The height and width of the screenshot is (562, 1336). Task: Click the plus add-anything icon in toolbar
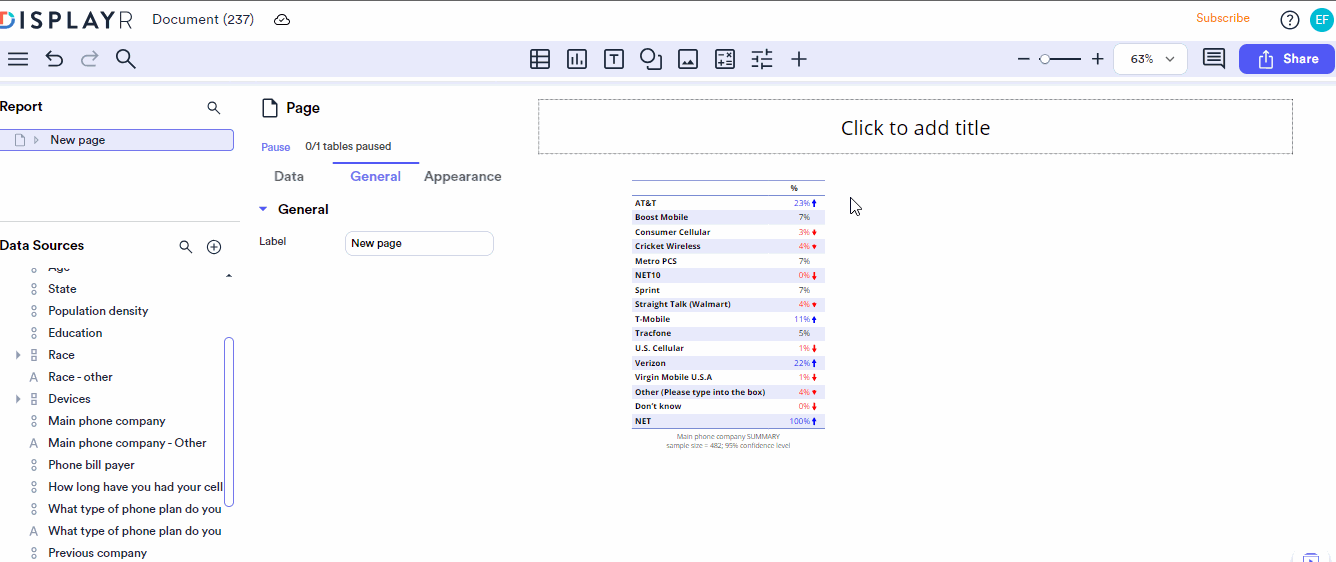[x=799, y=59]
